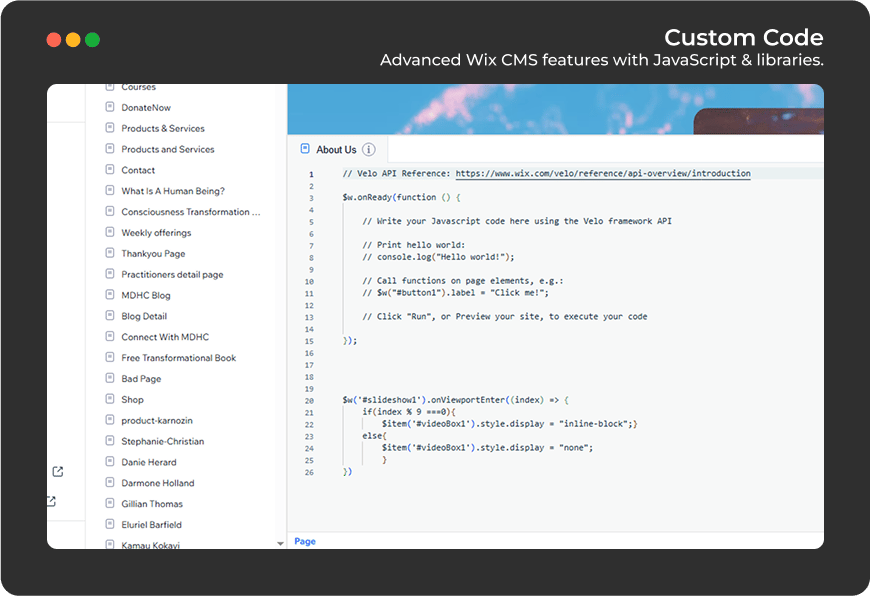Screen dimensions: 870x596
Task: Open the Thankyou Page entry
Action: (153, 254)
